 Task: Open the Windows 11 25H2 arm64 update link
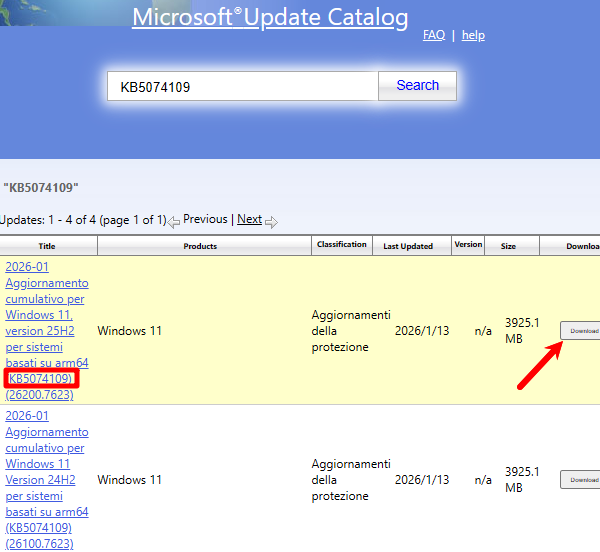pyautogui.click(x=47, y=330)
